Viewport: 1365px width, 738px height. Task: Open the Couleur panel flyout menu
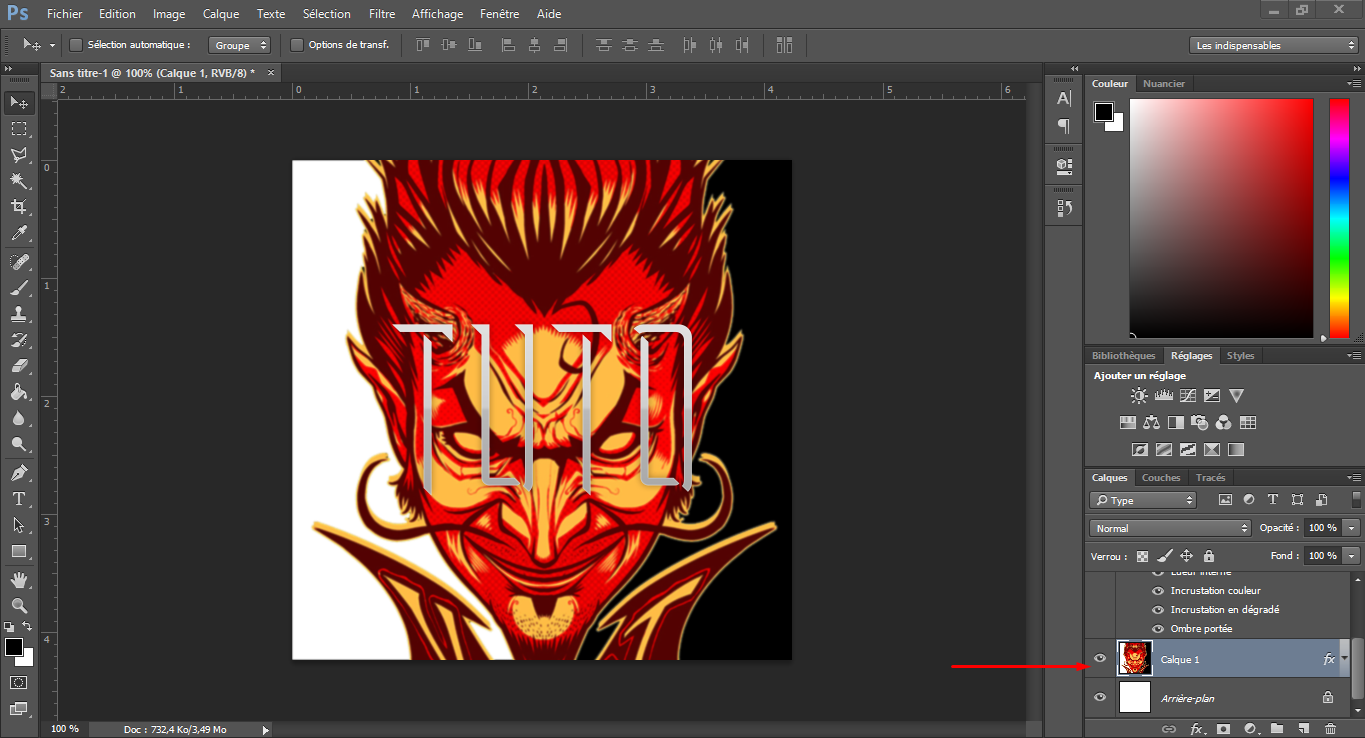point(1353,84)
